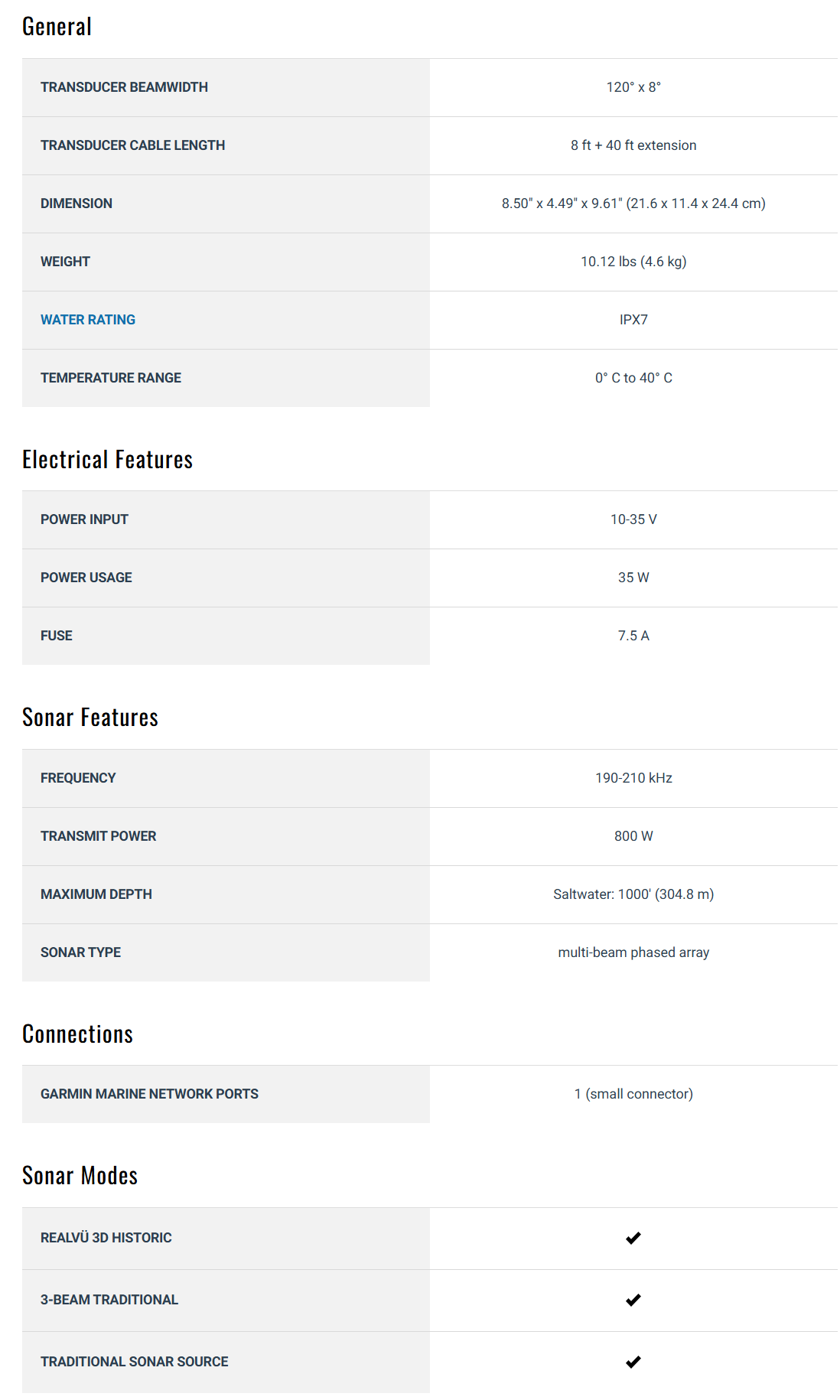Click the 7.5 A fuse value
This screenshot has width=840, height=1400.
pyautogui.click(x=633, y=636)
